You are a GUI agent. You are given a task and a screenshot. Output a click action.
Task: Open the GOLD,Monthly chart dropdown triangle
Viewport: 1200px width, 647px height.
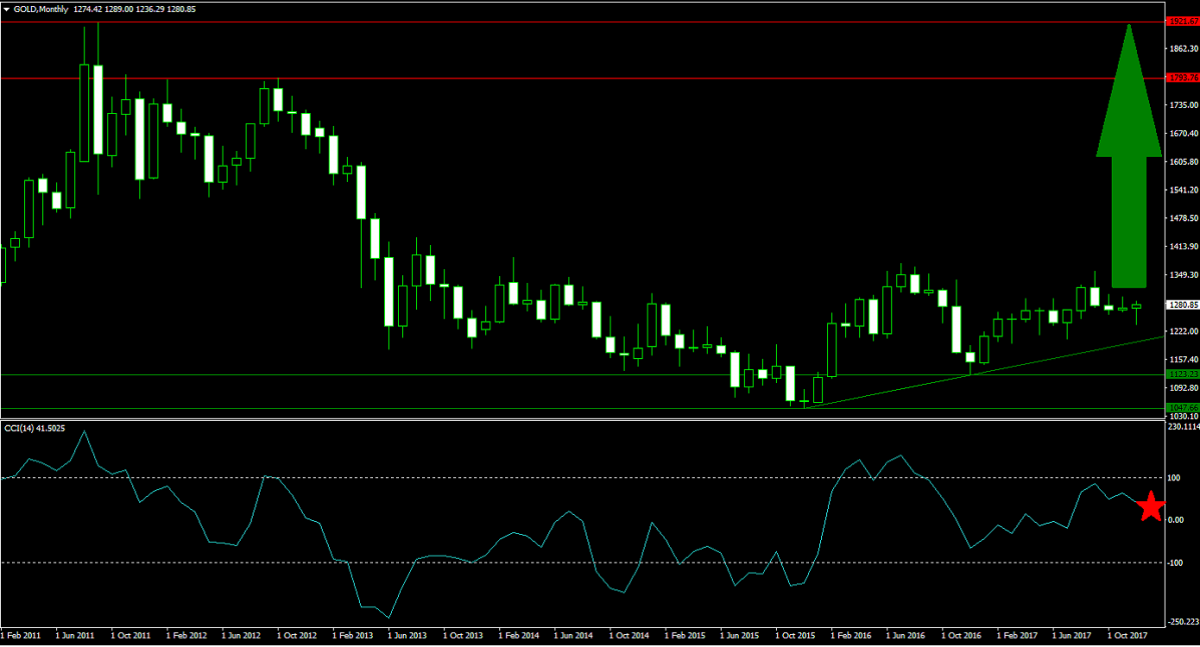[9, 8]
